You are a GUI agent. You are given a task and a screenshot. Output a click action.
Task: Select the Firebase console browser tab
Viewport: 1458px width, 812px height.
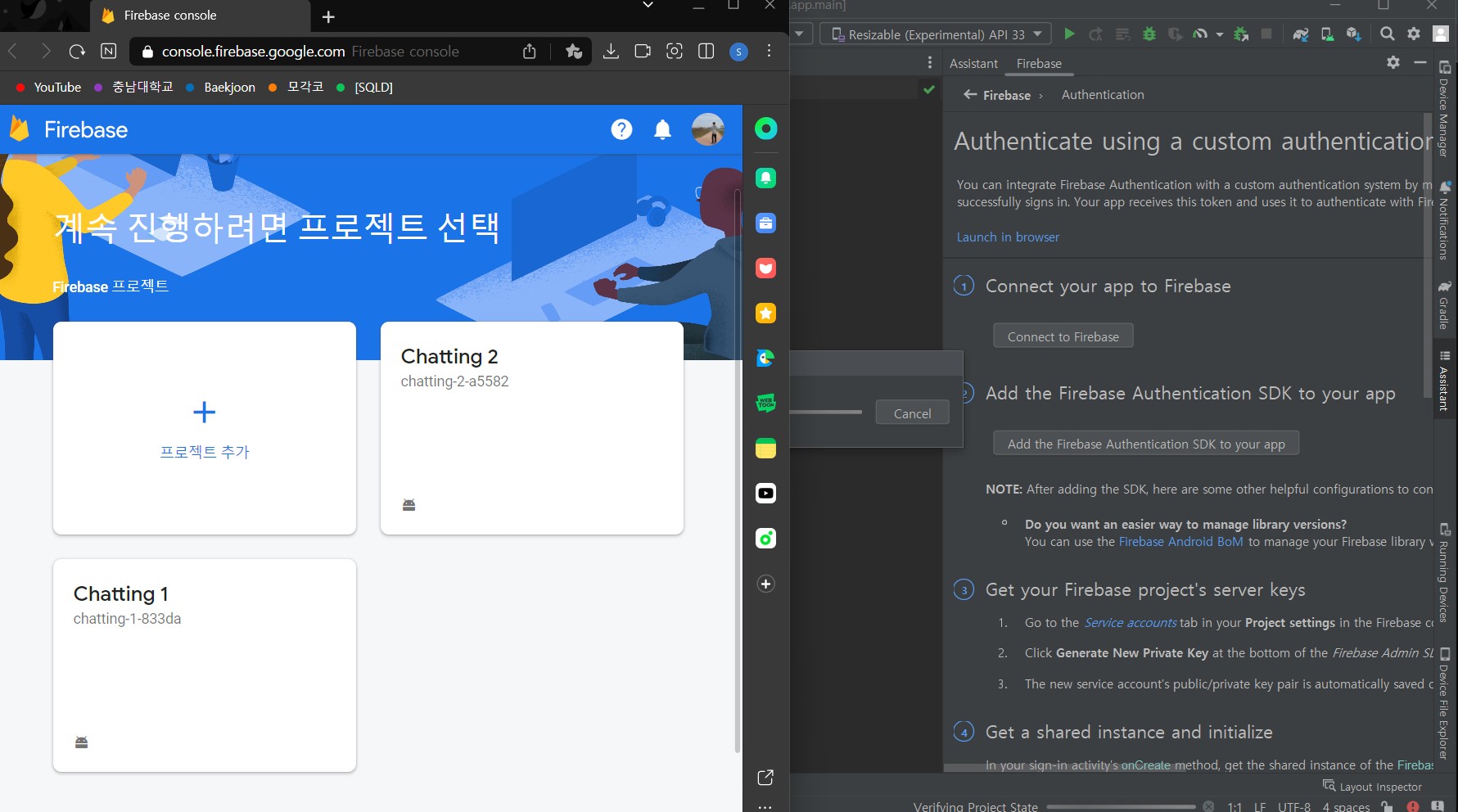click(x=201, y=16)
